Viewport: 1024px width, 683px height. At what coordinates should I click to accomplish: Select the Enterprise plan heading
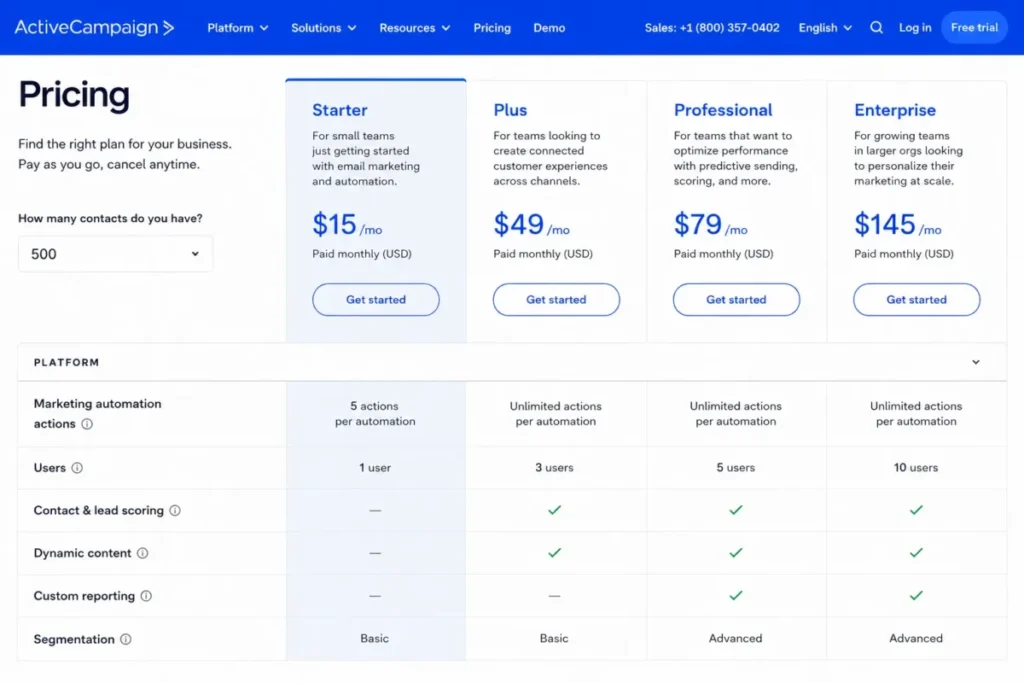(895, 110)
